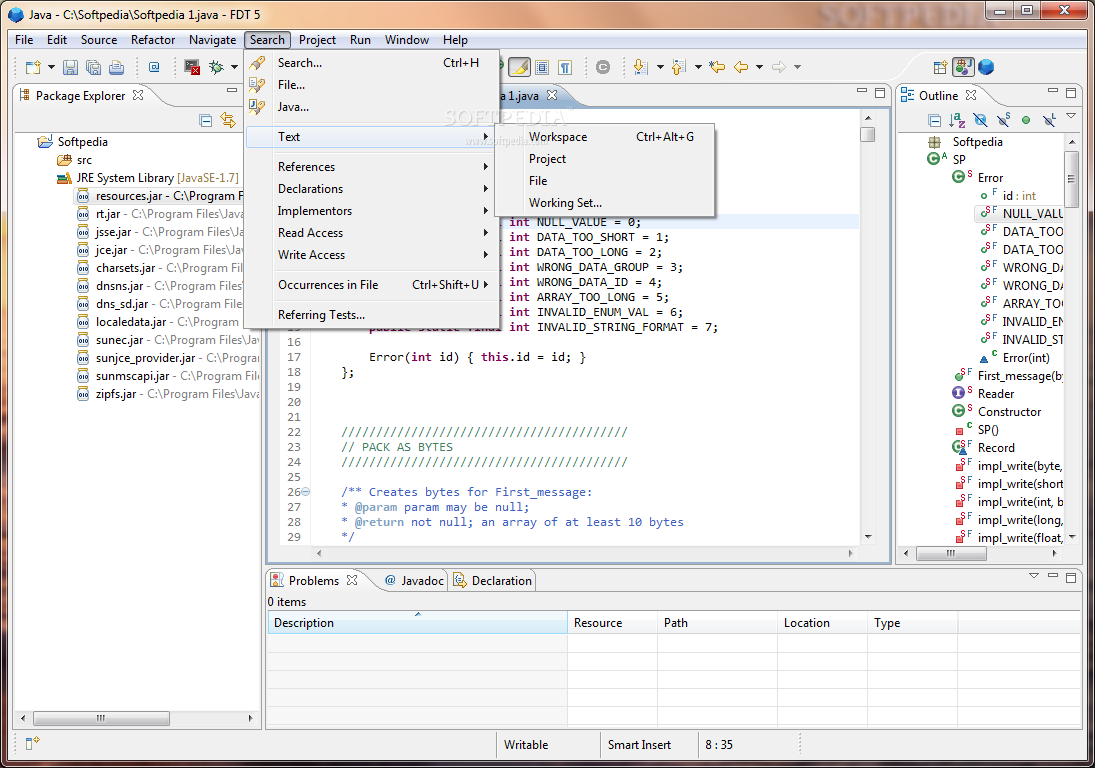
Task: Click the Print toolbar icon
Action: pos(117,67)
